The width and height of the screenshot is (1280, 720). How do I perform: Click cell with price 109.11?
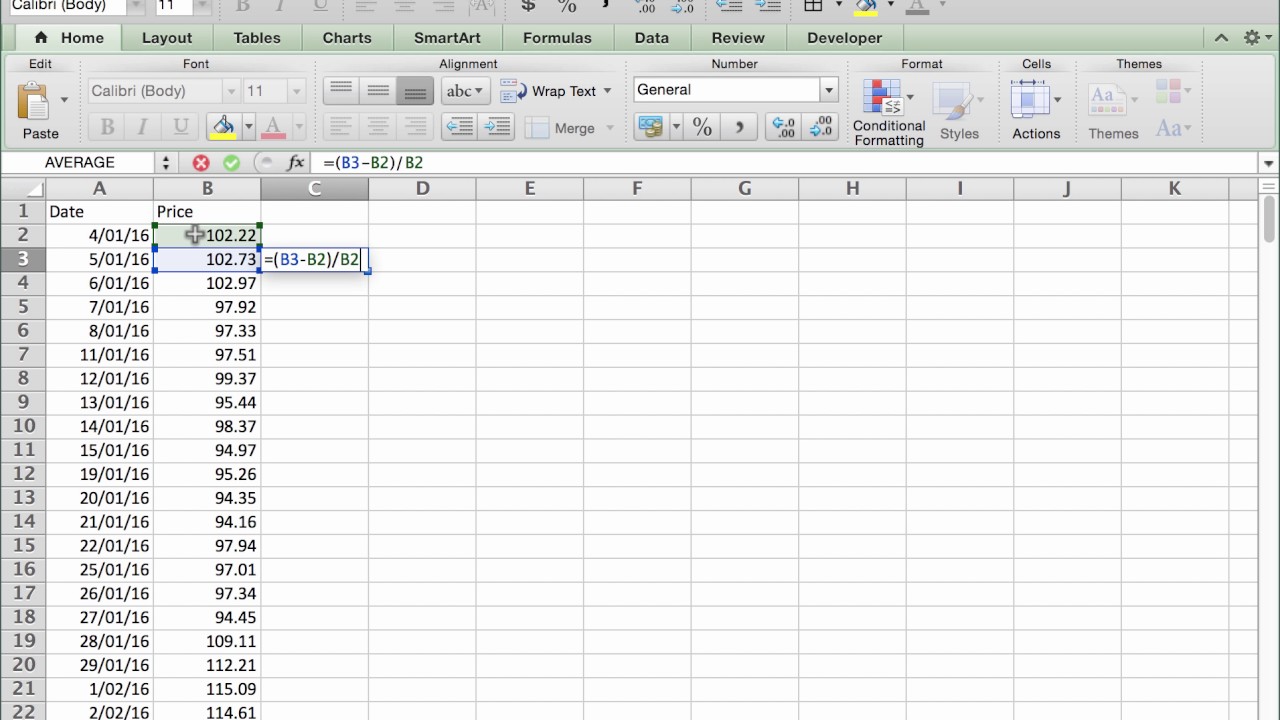(x=207, y=641)
